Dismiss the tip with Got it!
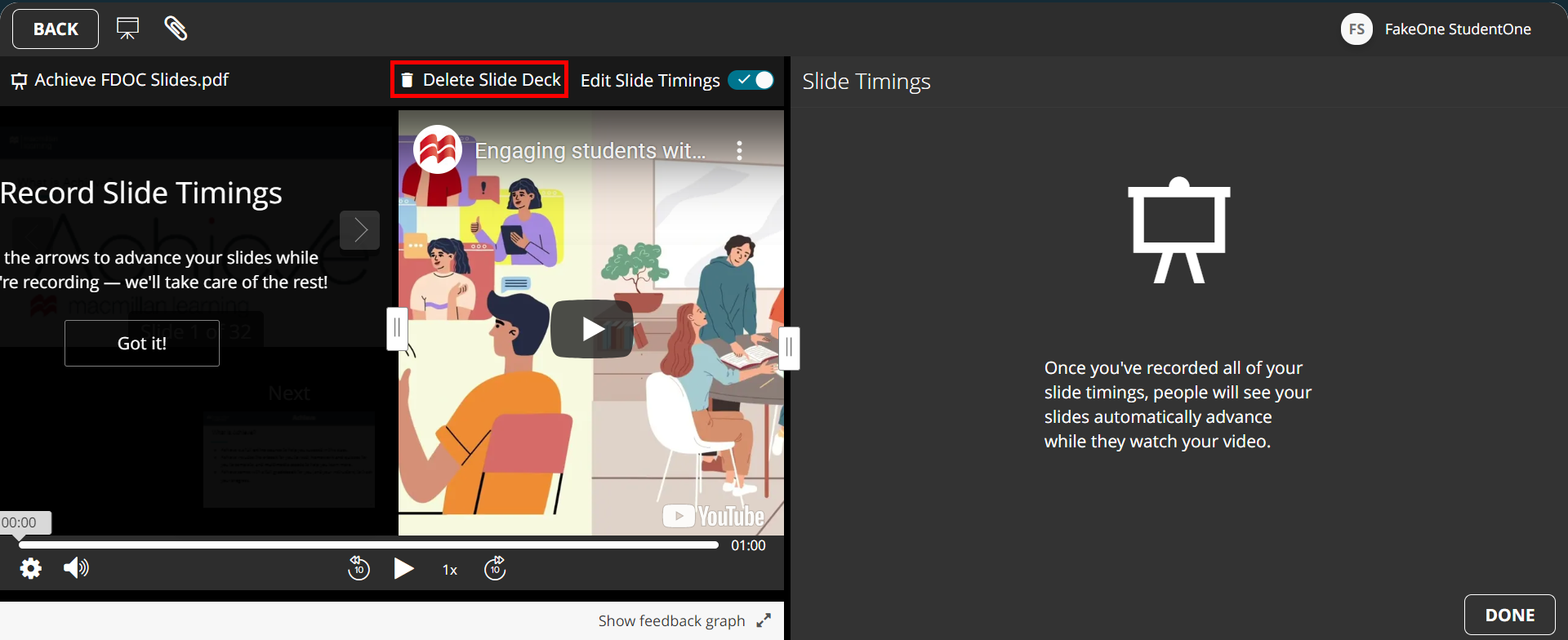Screen dimensions: 1568x640 coord(142,344)
